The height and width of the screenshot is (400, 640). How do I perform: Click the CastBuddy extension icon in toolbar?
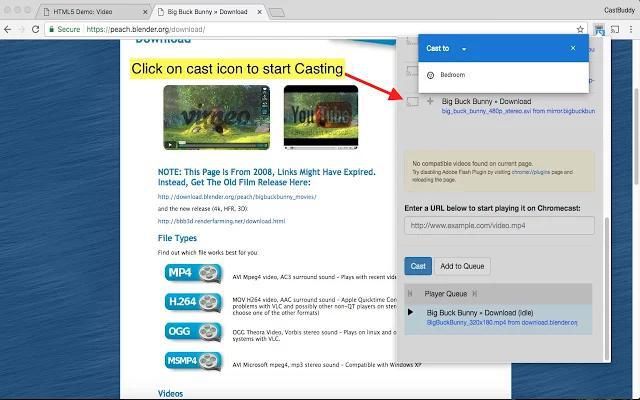tap(599, 29)
